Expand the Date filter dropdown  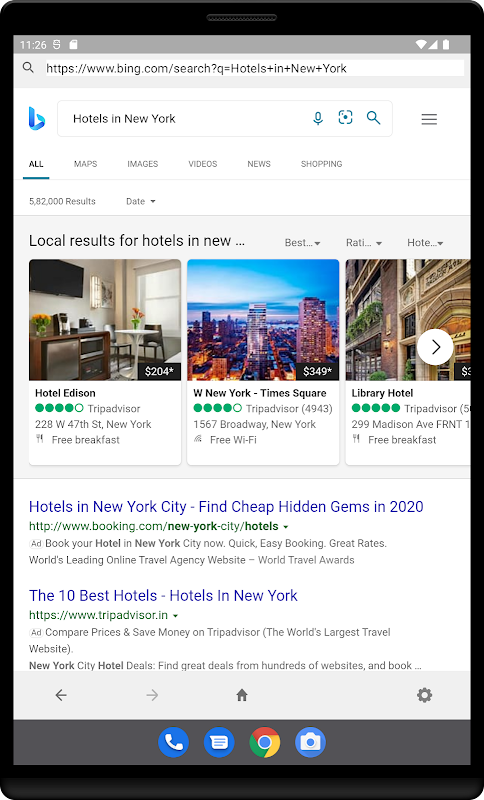141,202
